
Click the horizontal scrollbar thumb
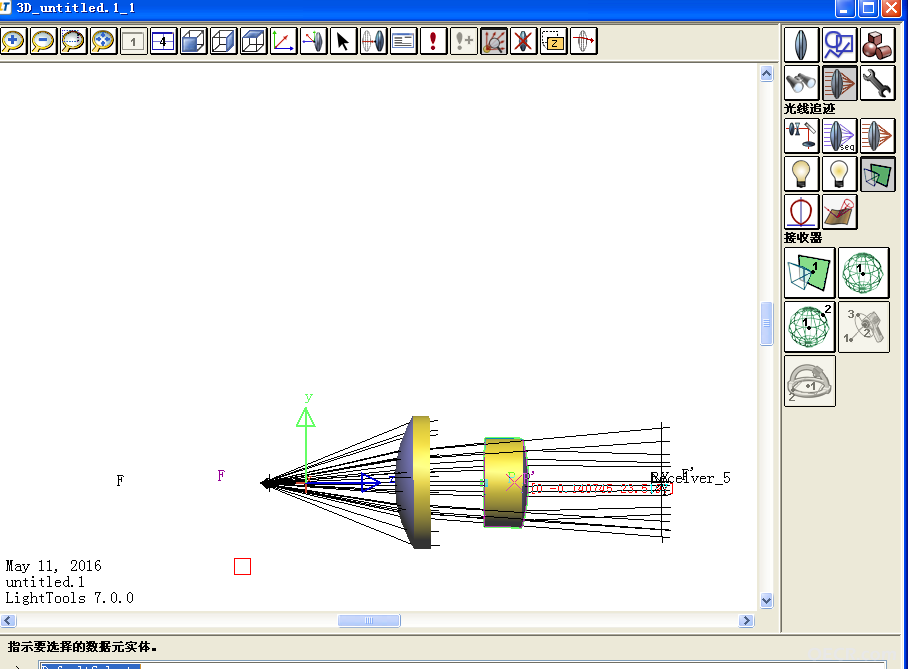[369, 620]
